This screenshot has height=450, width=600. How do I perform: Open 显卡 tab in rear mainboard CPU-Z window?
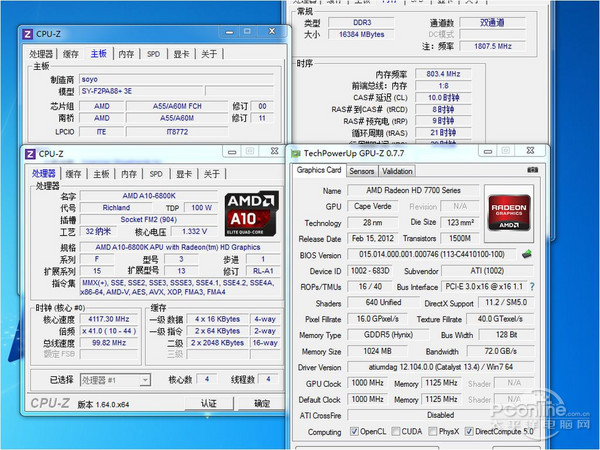coord(181,54)
